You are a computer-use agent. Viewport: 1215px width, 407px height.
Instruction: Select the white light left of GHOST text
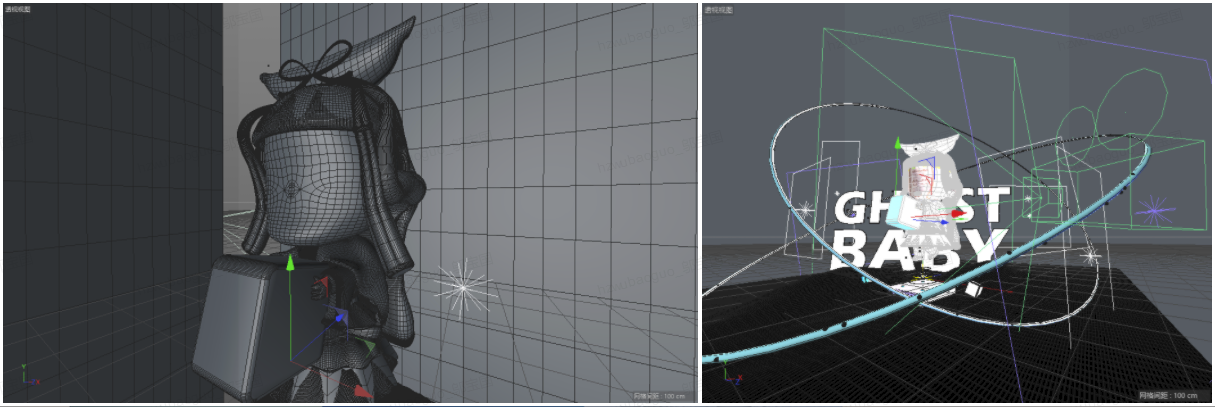coord(807,210)
